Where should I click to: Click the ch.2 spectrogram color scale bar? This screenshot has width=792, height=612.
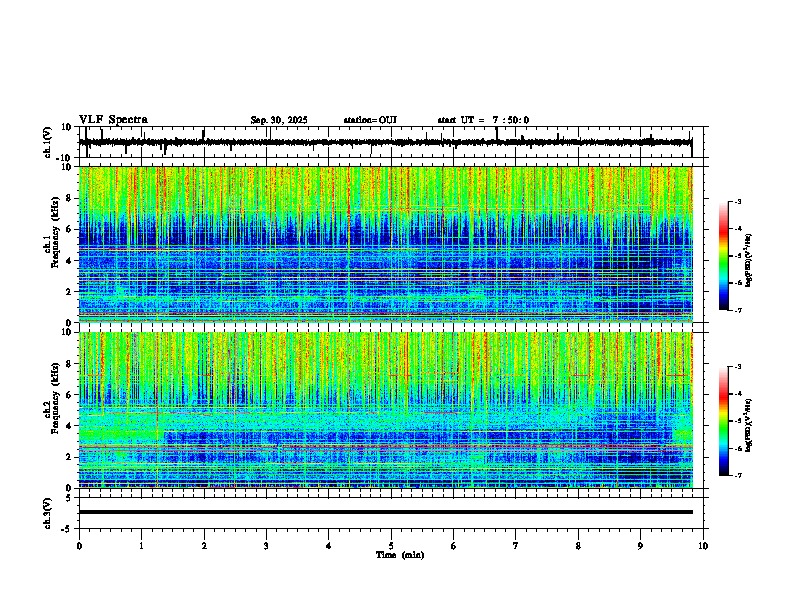724,421
